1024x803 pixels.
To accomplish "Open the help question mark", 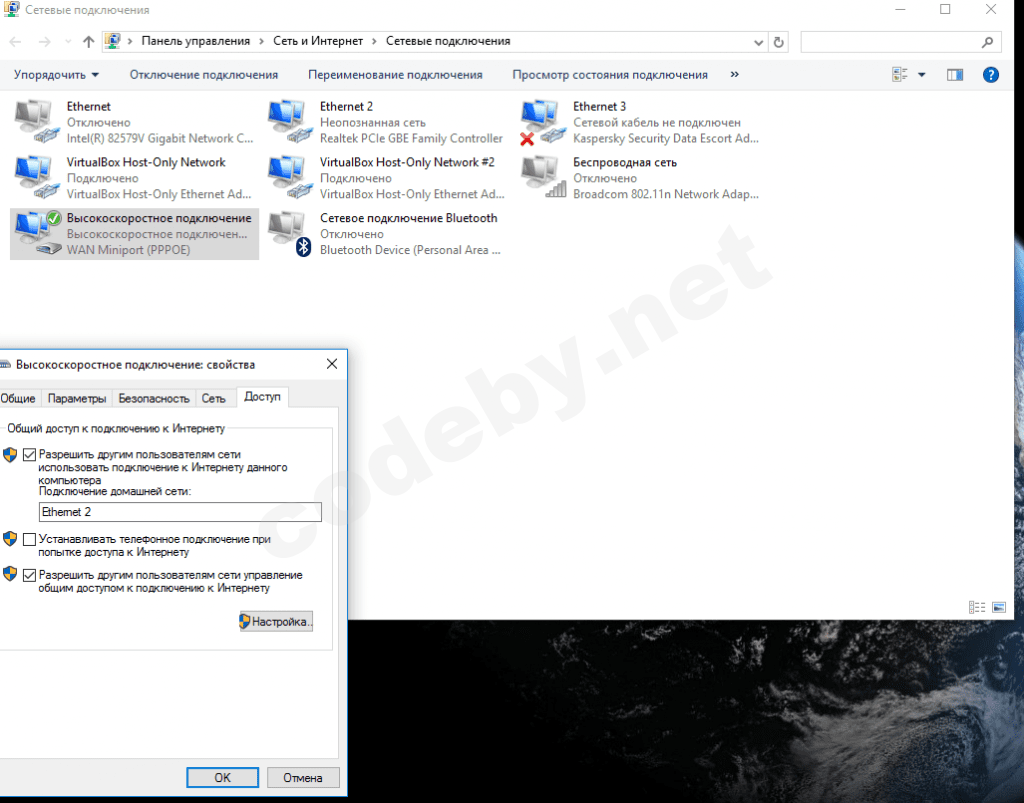I will [991, 74].
